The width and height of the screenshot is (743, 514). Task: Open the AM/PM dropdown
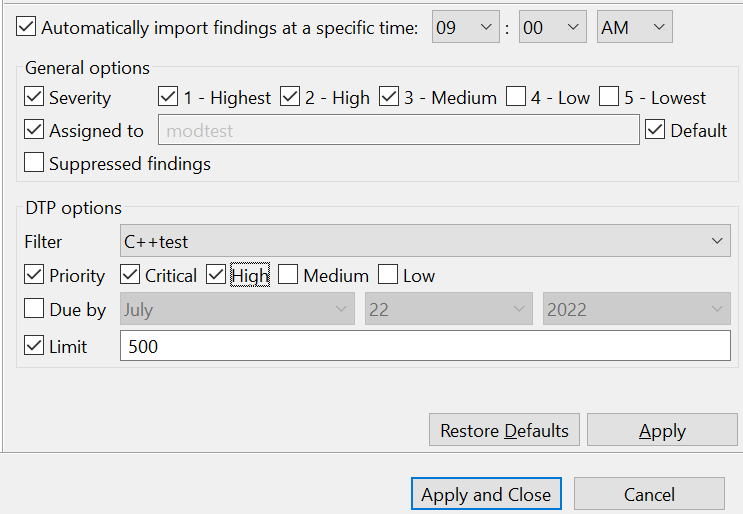click(x=634, y=27)
